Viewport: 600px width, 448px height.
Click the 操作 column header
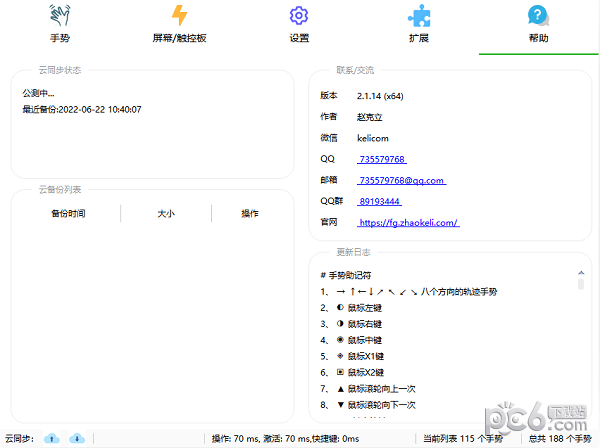(250, 213)
